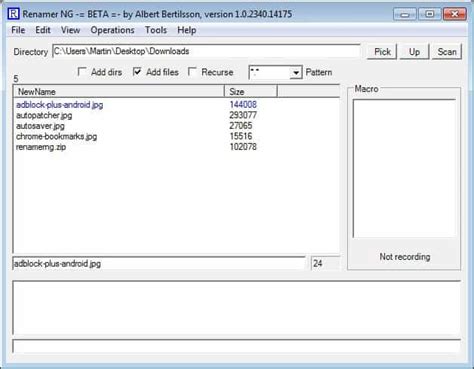
Task: Click the character count box showing 24
Action: 325,263
